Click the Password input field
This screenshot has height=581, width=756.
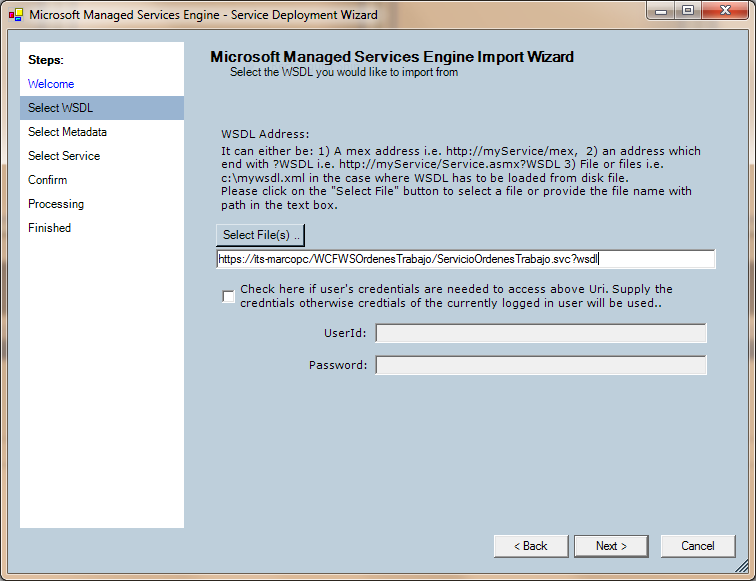pos(541,365)
